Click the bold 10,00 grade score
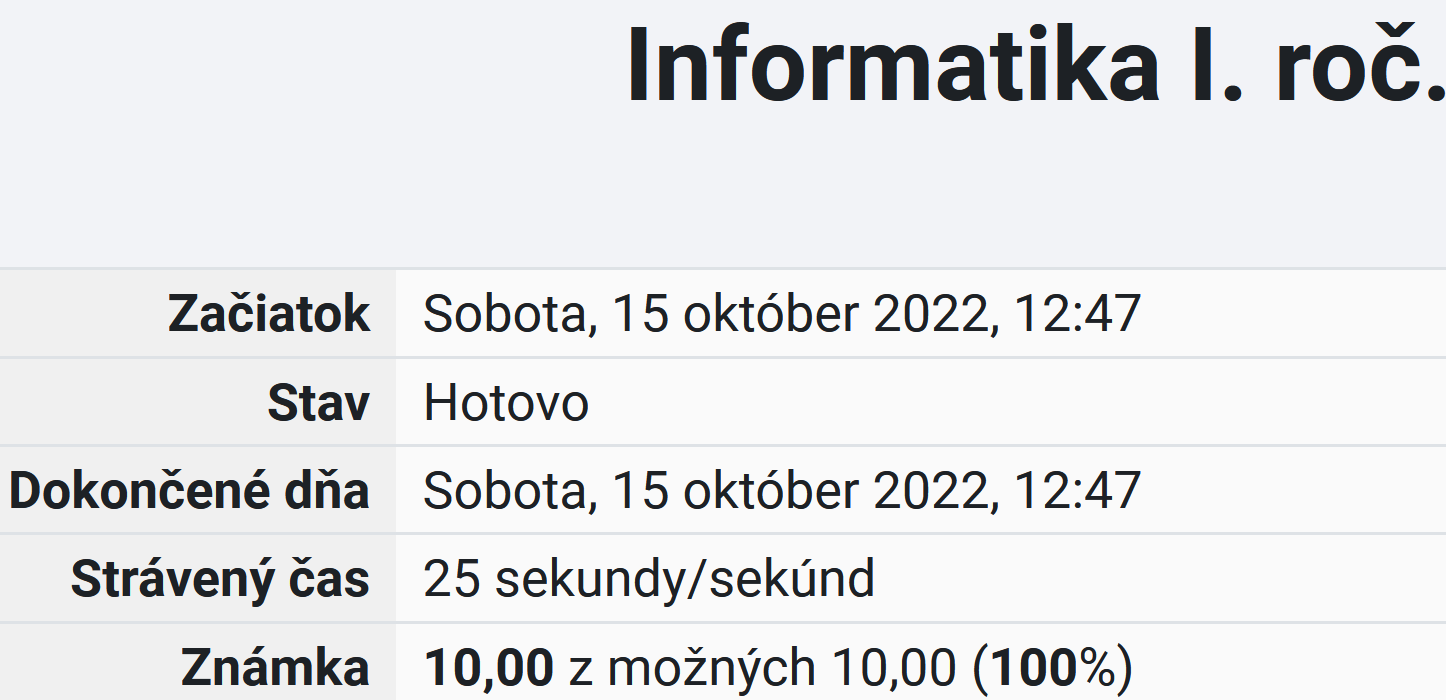This screenshot has width=1446, height=700. tap(489, 668)
